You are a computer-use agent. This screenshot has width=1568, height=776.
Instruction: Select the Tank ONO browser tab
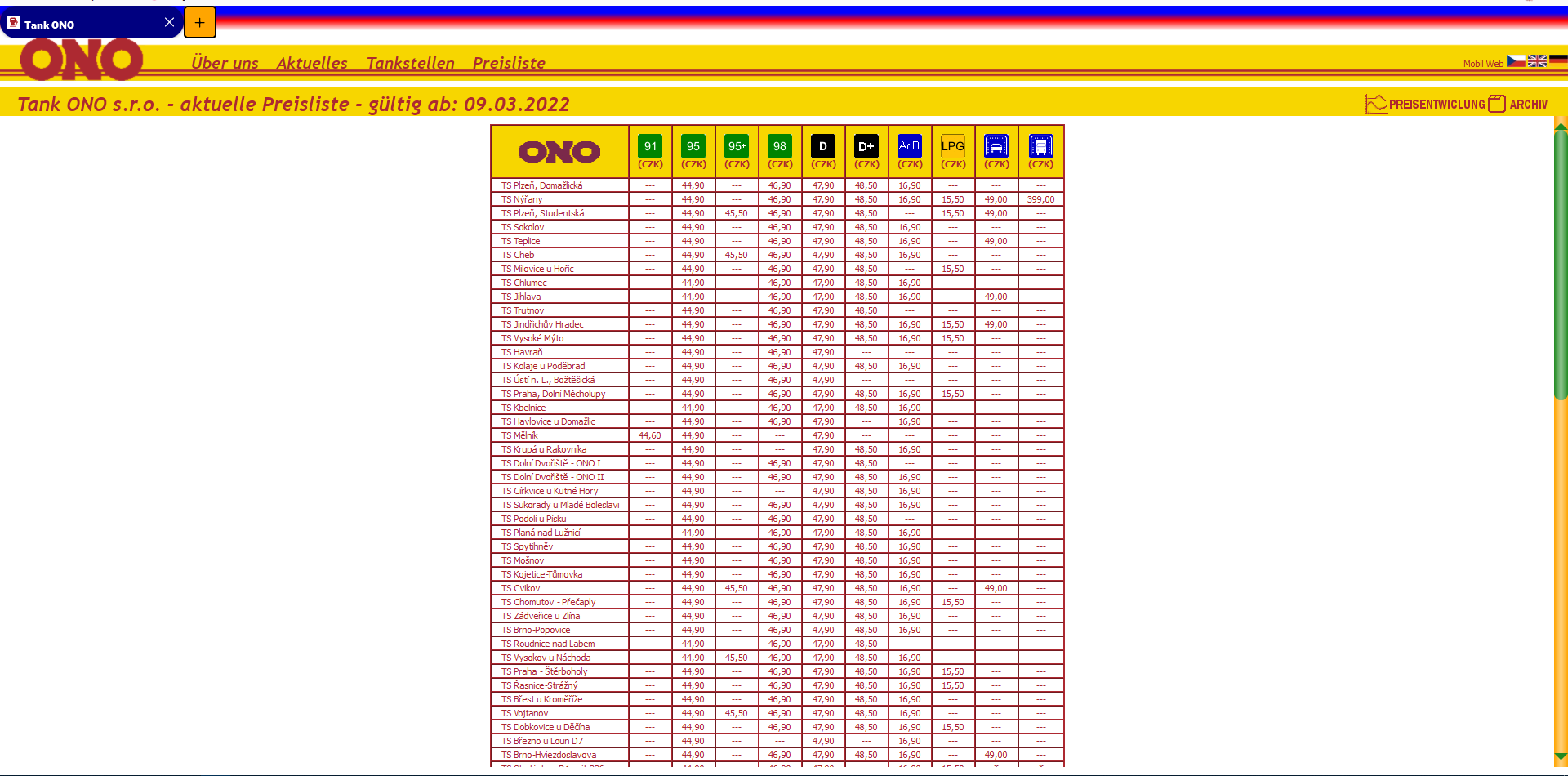tap(91, 23)
